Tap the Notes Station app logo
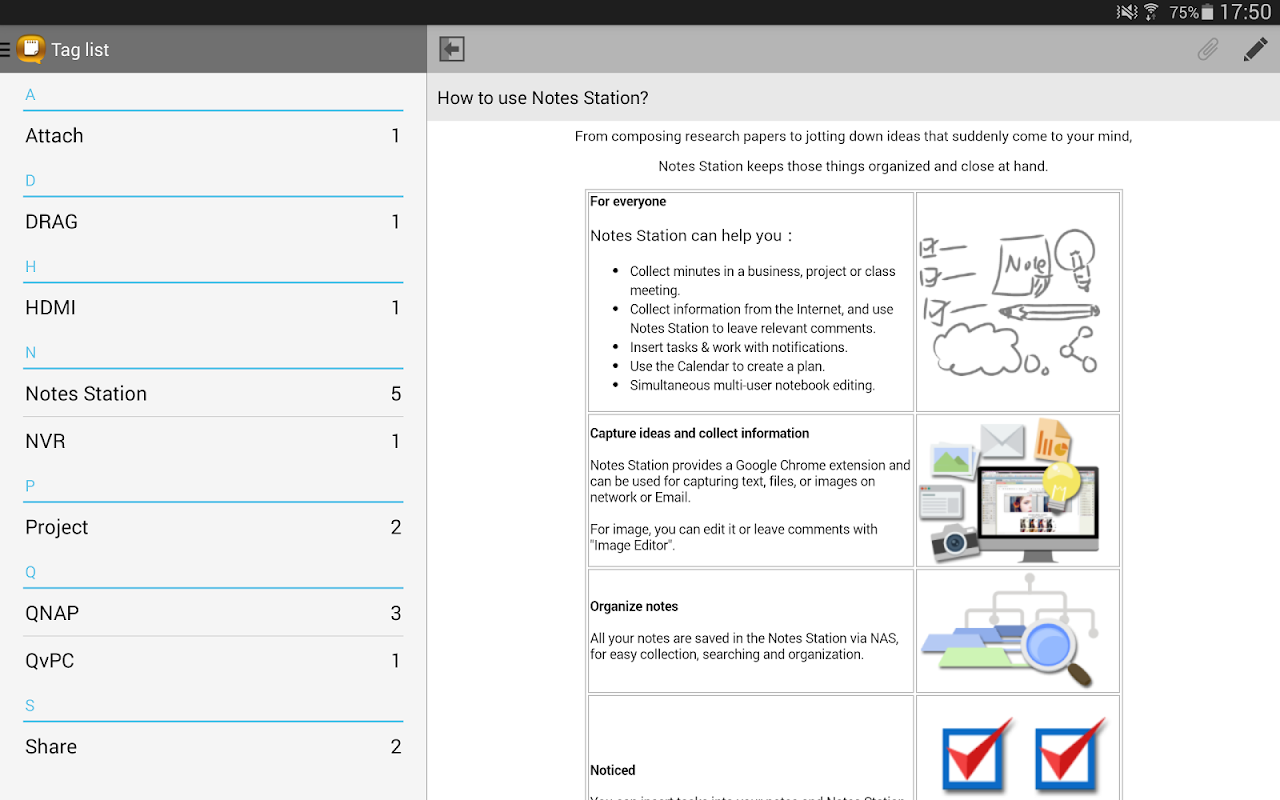1280x800 pixels. [31, 49]
